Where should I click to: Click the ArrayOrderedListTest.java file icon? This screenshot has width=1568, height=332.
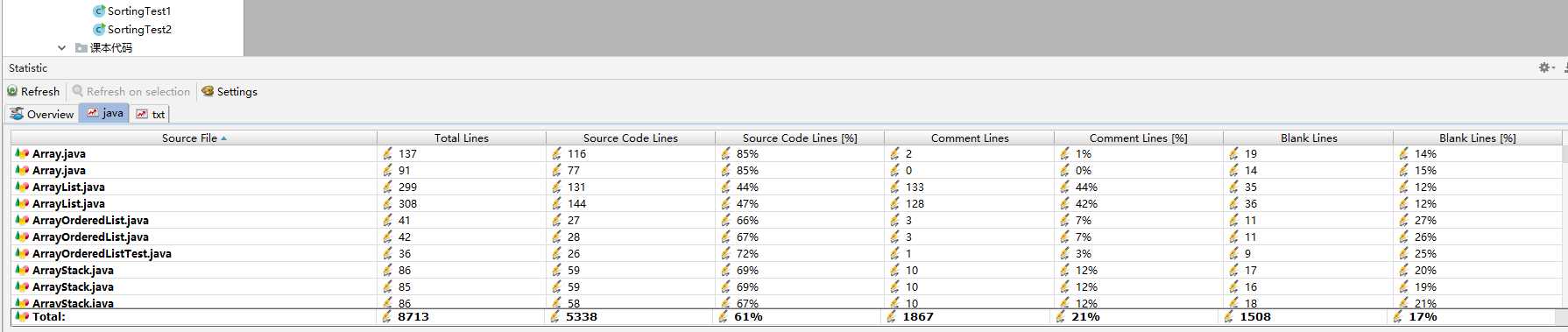tap(22, 253)
